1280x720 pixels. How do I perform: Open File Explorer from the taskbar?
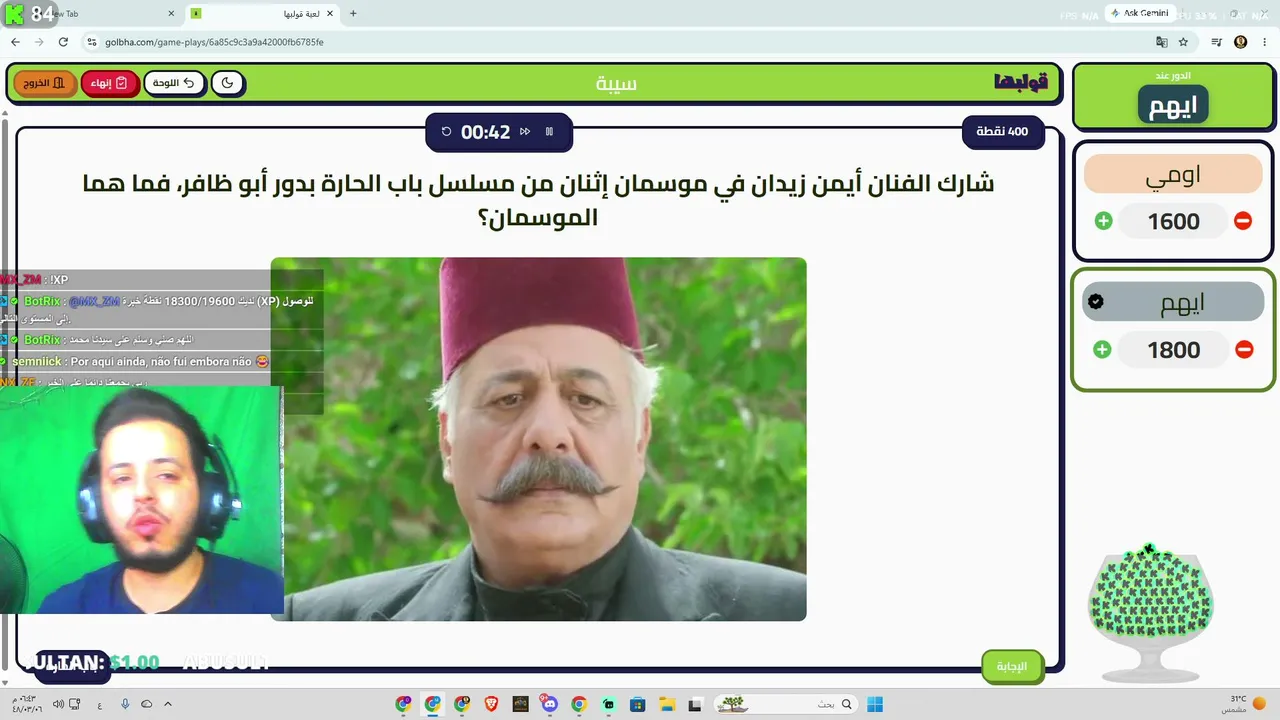point(667,704)
